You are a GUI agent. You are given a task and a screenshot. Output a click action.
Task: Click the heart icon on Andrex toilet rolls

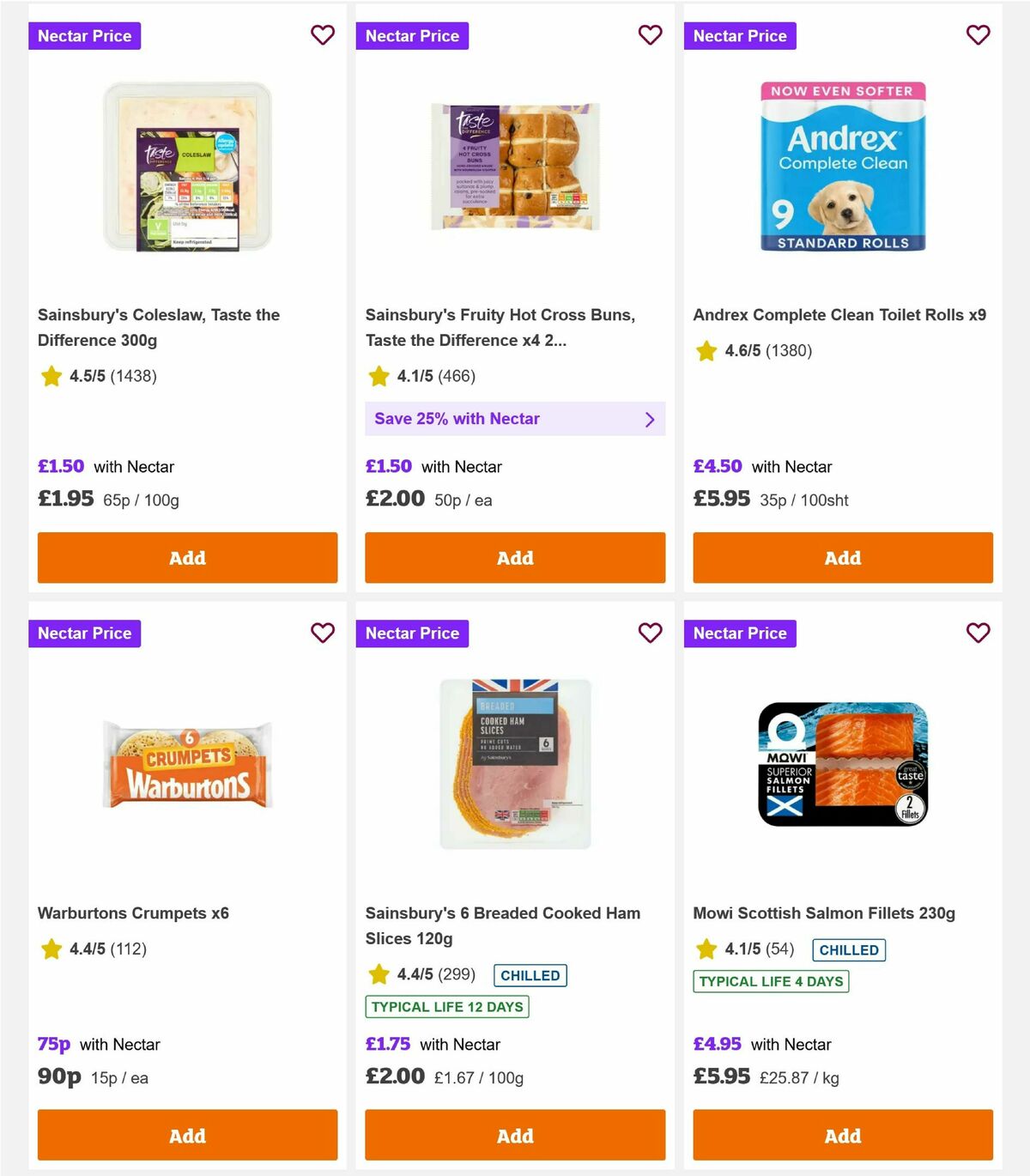pos(978,35)
